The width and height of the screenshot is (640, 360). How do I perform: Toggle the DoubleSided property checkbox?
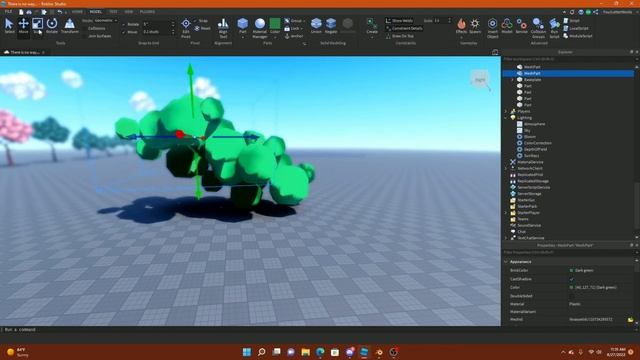[571, 296]
